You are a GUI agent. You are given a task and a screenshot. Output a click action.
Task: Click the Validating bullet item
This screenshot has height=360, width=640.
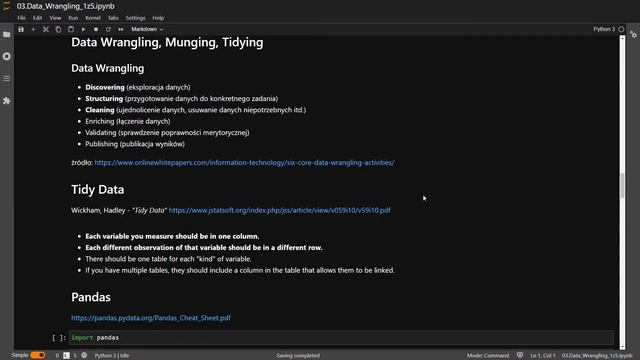point(167,133)
